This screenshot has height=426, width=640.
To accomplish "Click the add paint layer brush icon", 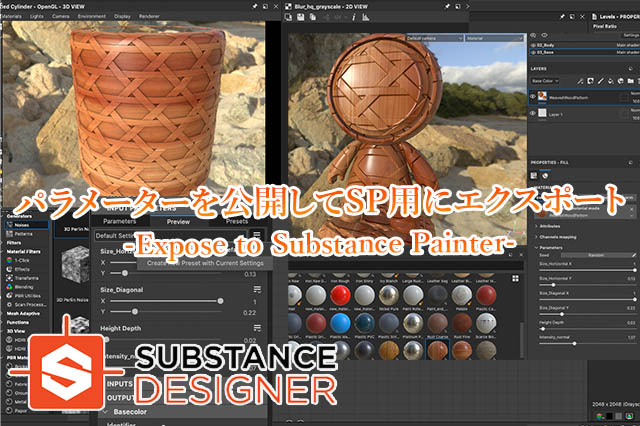I will [600, 81].
